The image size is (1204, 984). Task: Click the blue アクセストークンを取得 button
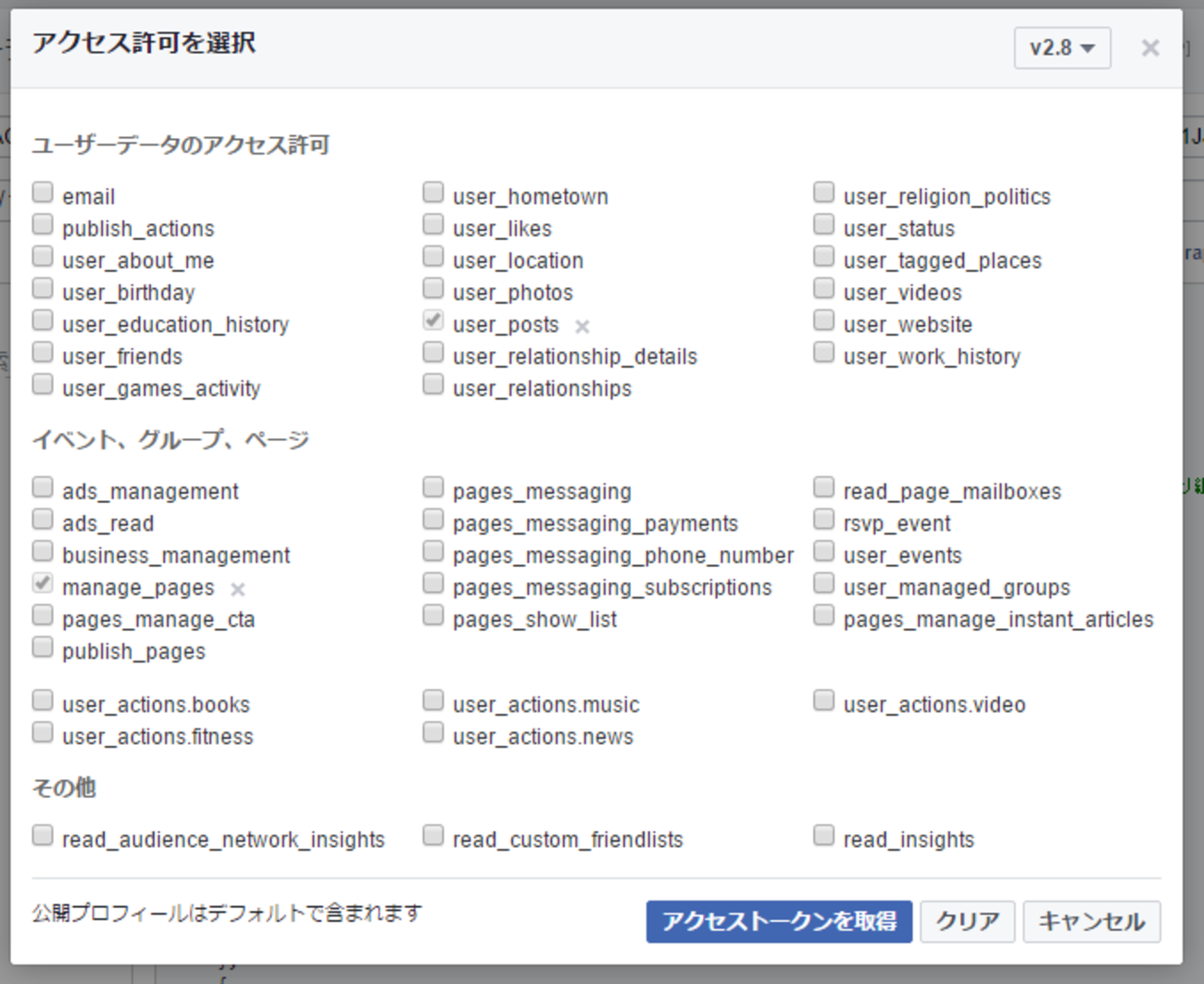click(x=779, y=921)
